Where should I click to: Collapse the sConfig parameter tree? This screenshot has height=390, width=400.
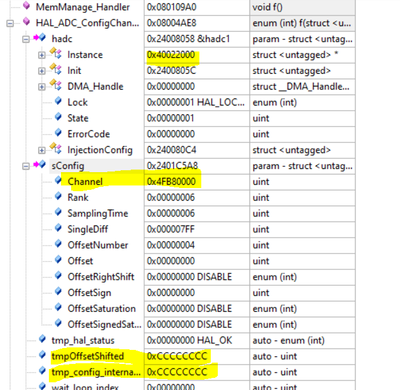[x=26, y=166]
